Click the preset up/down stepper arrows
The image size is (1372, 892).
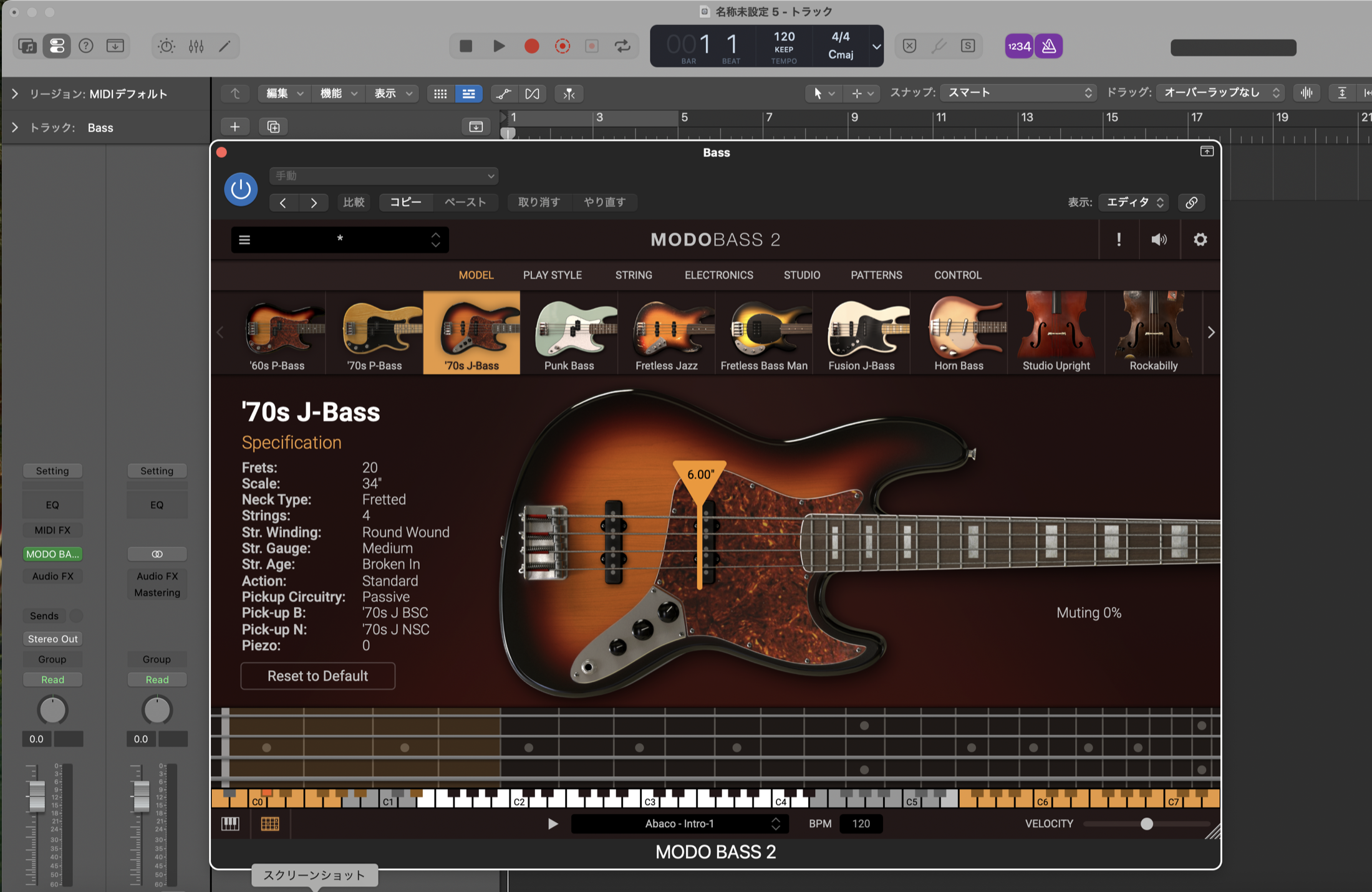[436, 240]
